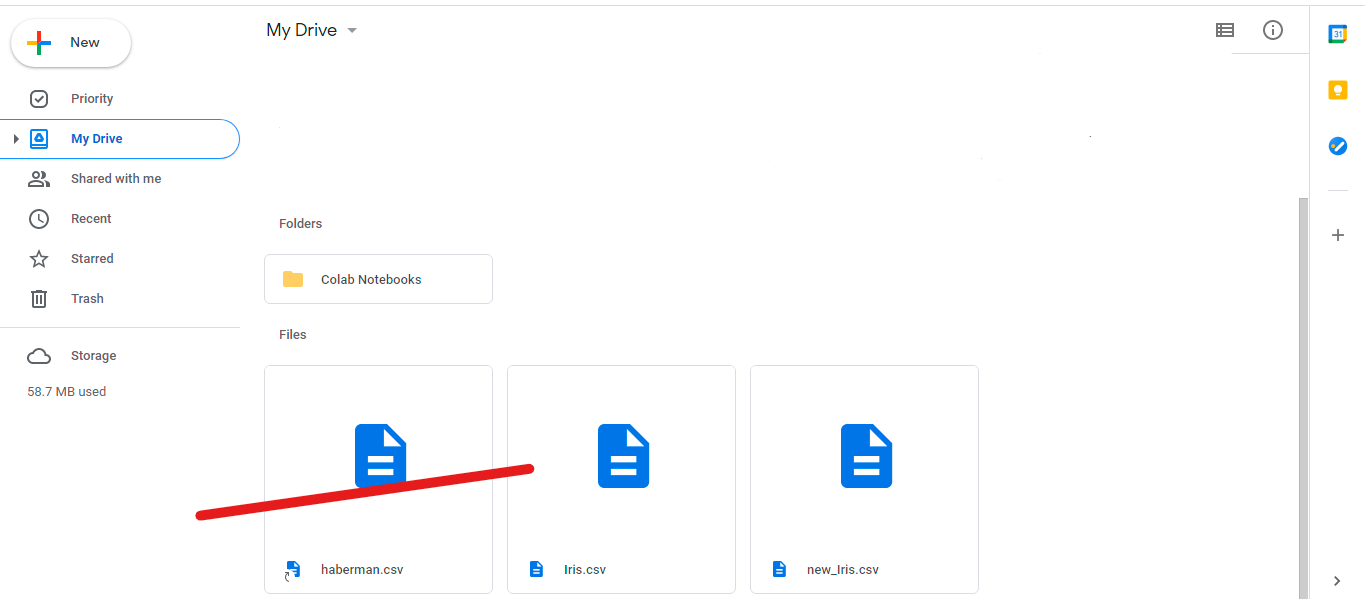Open Google Calendar side panel
Screen dimensions: 1365x599
point(1338,34)
